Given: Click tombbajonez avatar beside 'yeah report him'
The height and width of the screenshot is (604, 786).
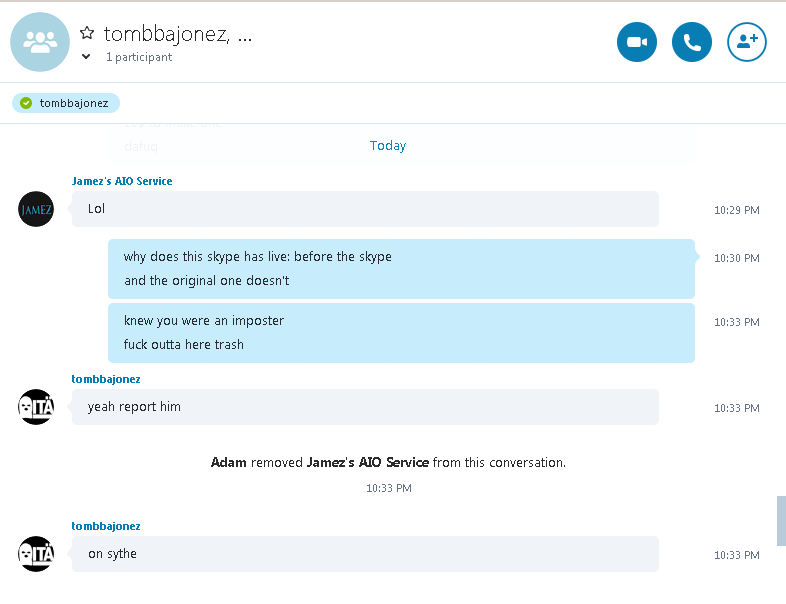Looking at the screenshot, I should point(36,407).
